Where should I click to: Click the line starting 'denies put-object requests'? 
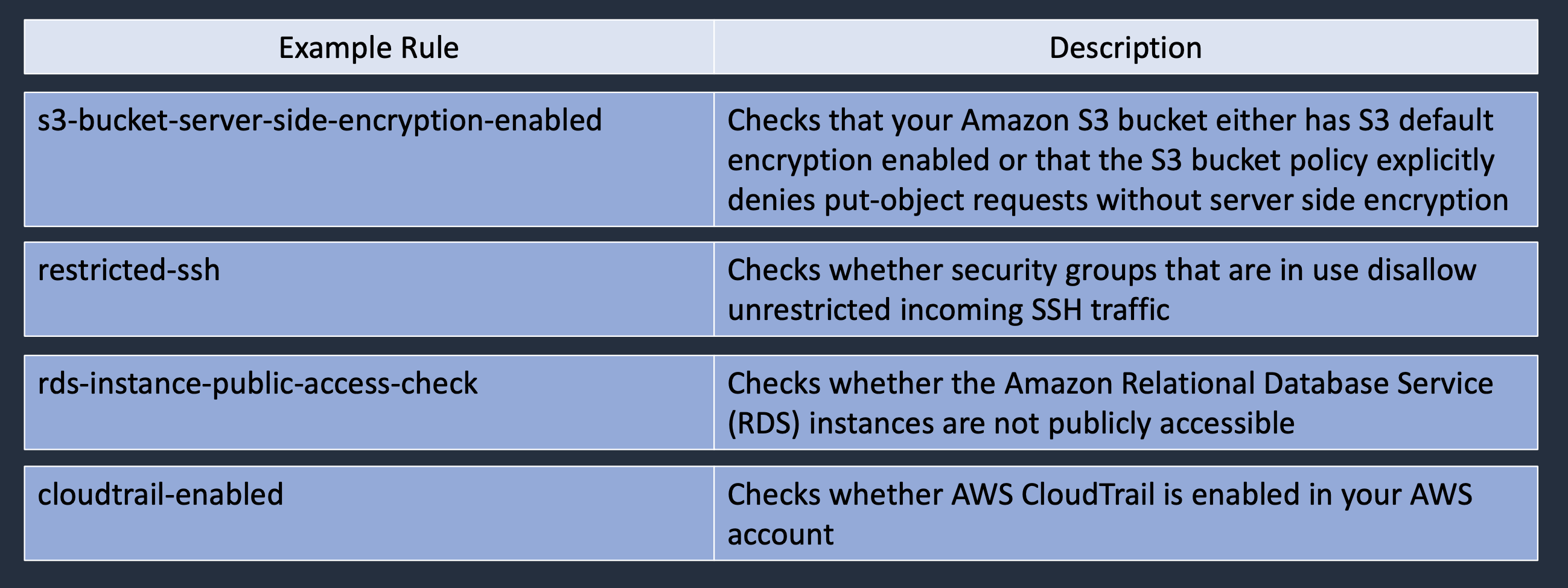(x=1118, y=200)
